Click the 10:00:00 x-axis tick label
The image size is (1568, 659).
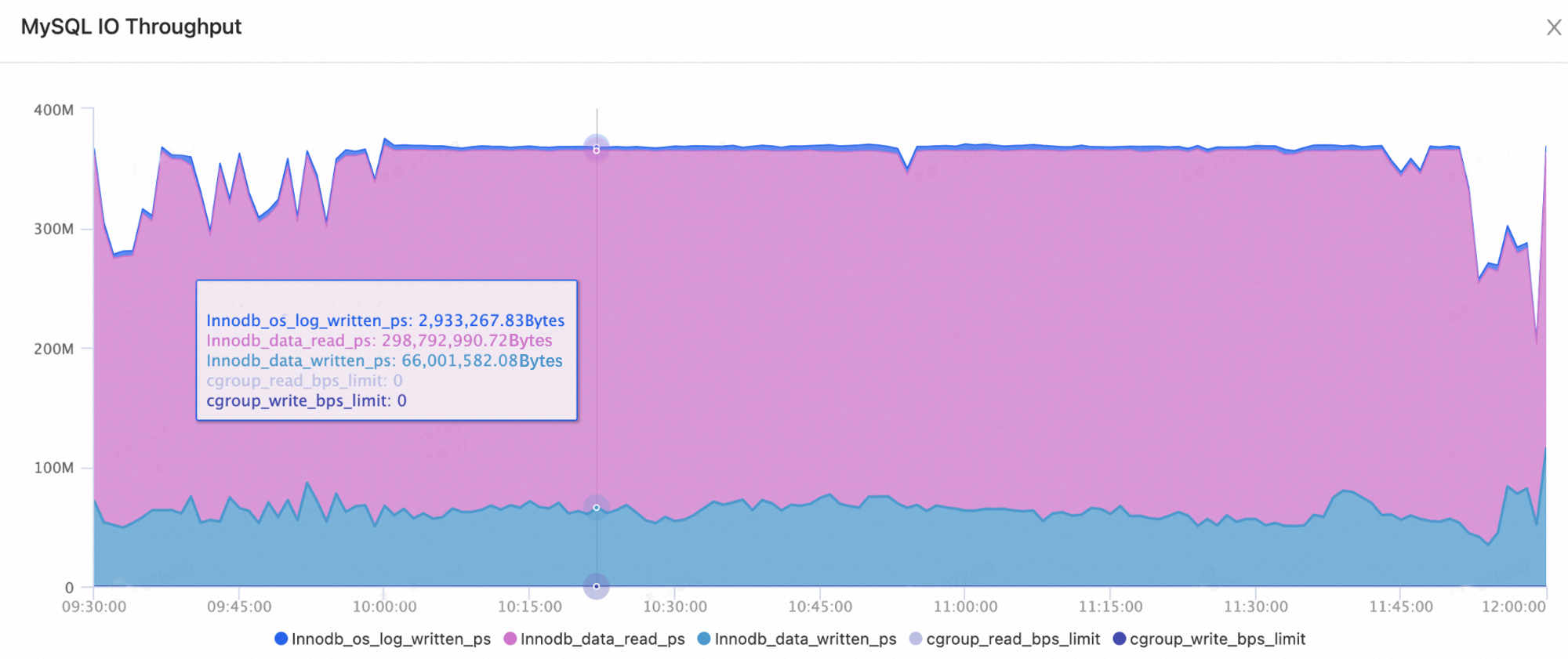pos(384,606)
